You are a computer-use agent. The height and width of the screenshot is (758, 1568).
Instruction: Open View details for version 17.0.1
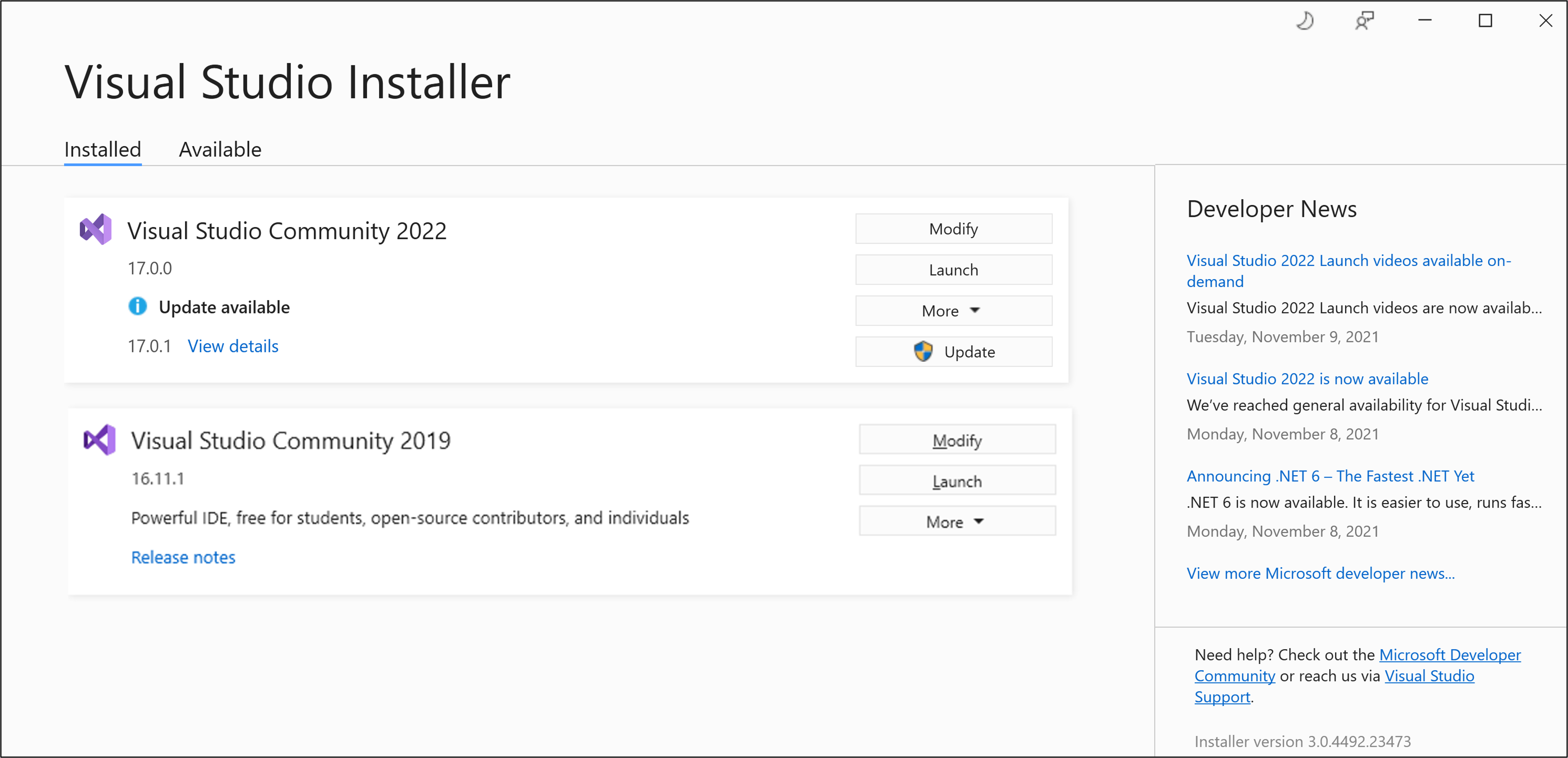pos(233,346)
